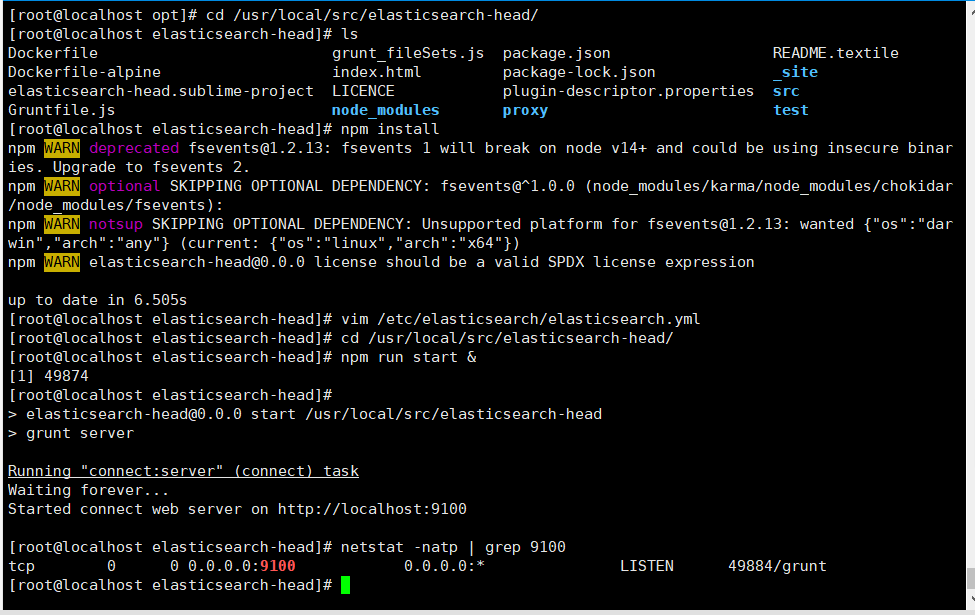Click the WARN label before 'notsup'
The height and width of the screenshot is (615, 975).
click(62, 224)
